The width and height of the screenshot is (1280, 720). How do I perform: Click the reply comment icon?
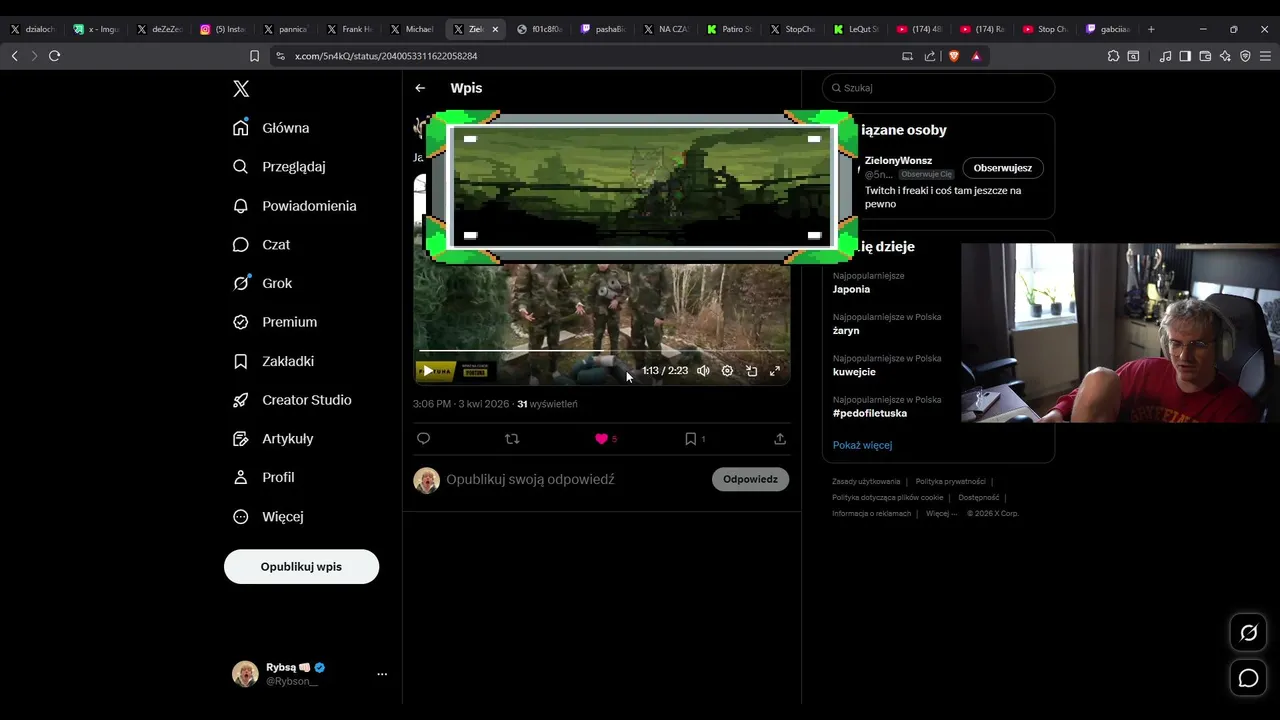pyautogui.click(x=423, y=439)
